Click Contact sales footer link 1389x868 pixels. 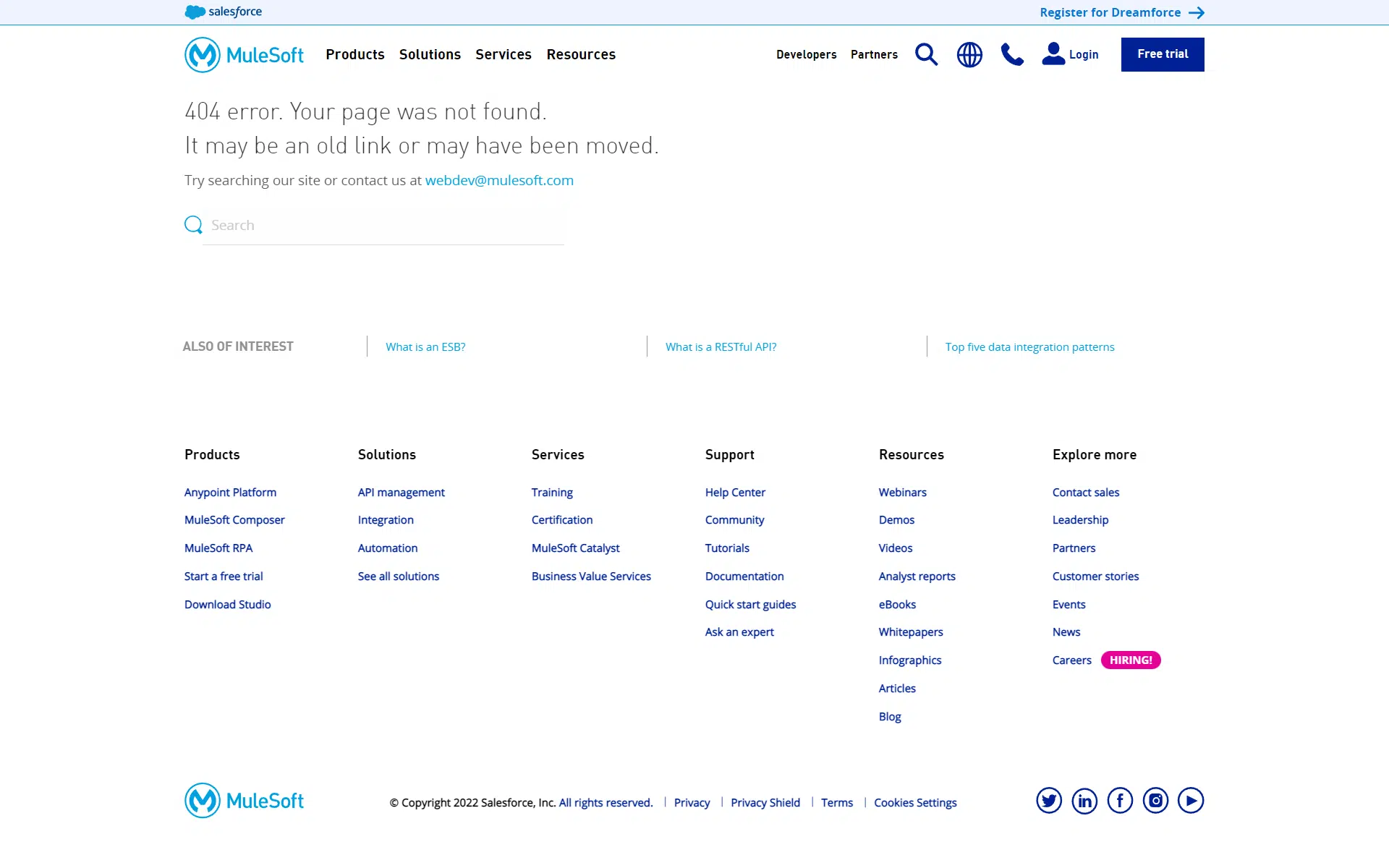tap(1085, 492)
